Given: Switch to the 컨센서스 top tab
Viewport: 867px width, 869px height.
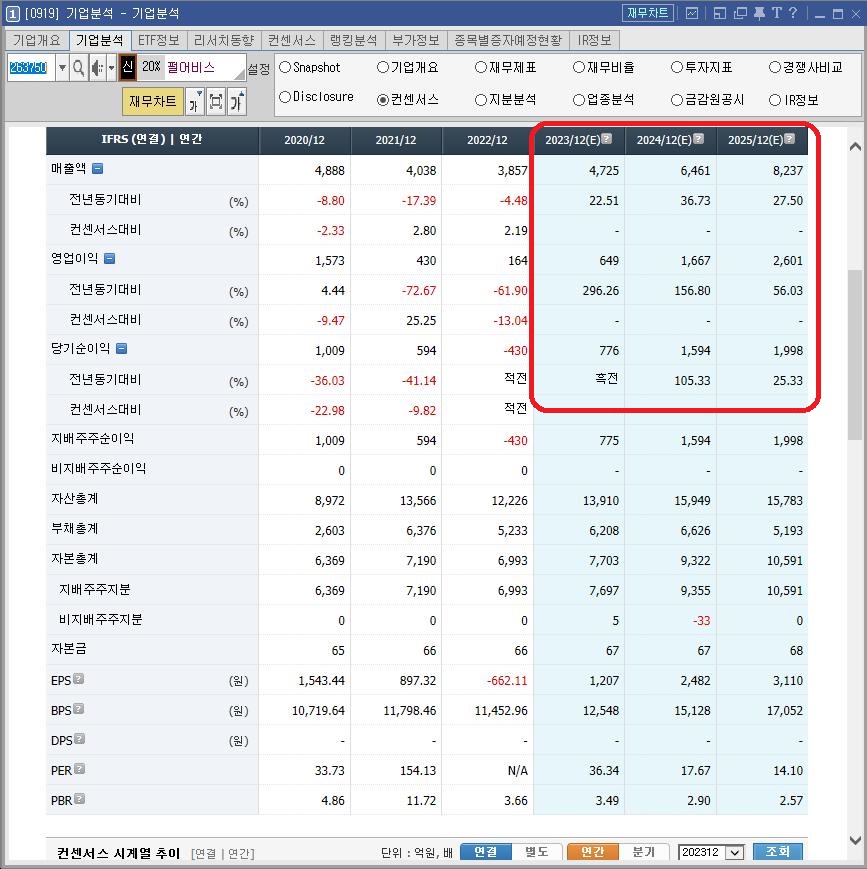Looking at the screenshot, I should (292, 40).
